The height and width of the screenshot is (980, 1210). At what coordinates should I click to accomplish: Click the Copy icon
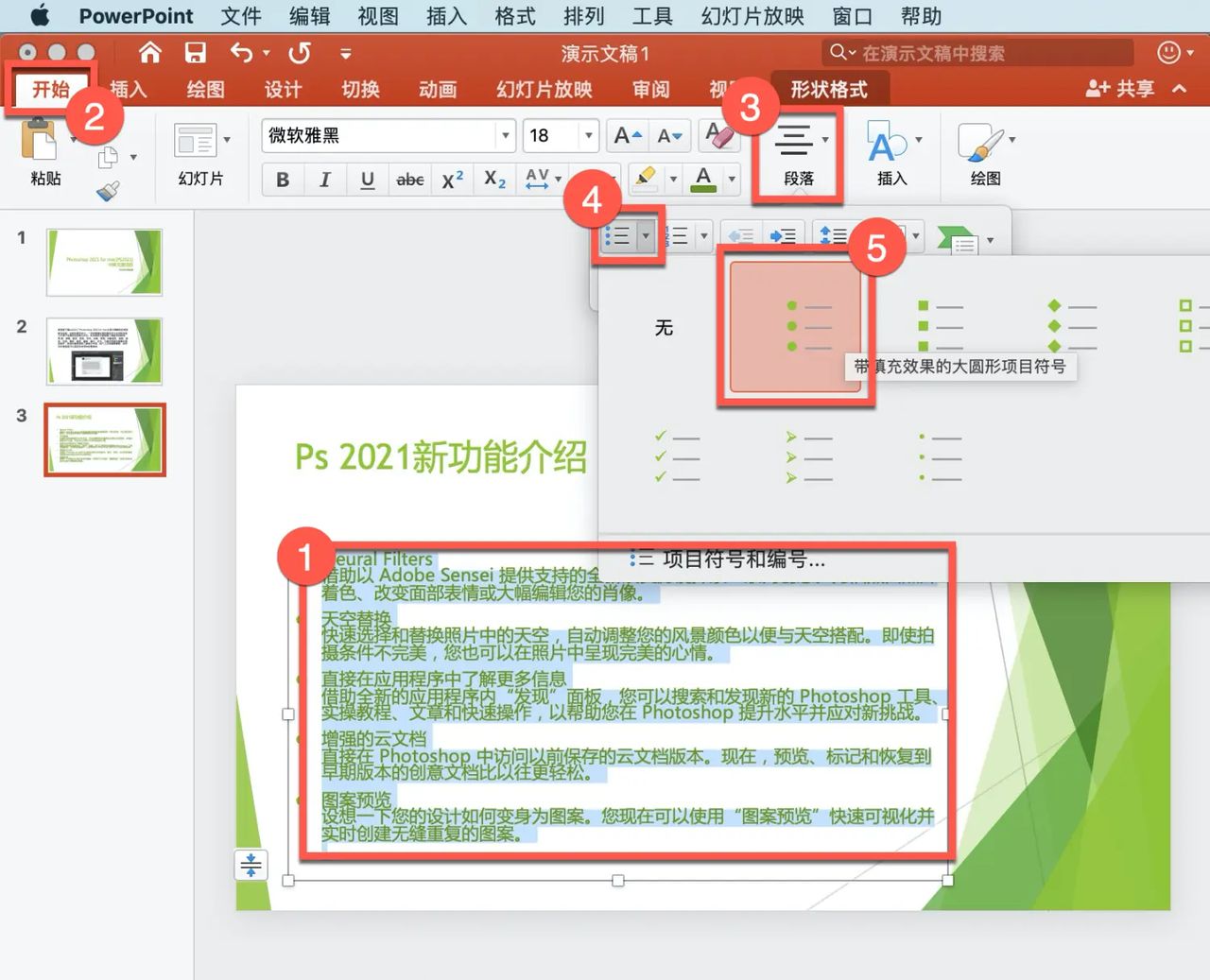pos(109,157)
